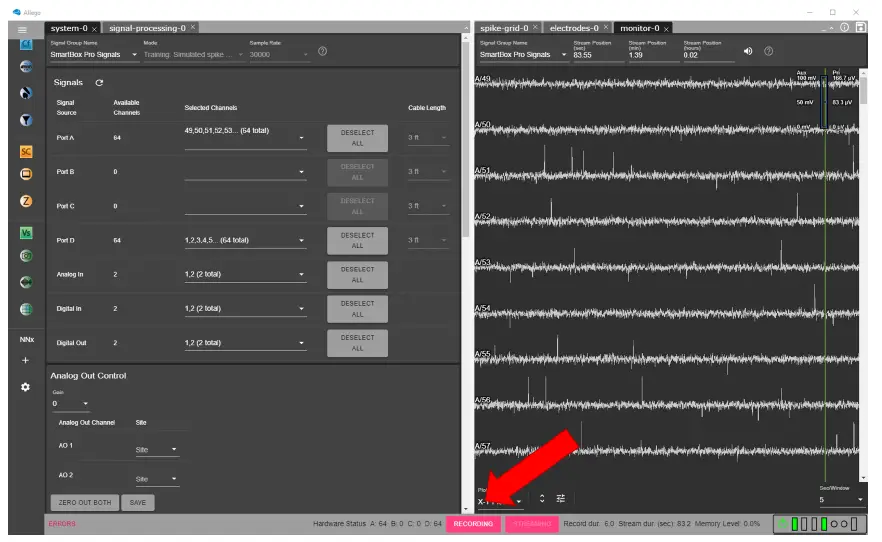The height and width of the screenshot is (542, 882).
Task: Click Deselect All for Analog In
Action: pyautogui.click(x=357, y=275)
